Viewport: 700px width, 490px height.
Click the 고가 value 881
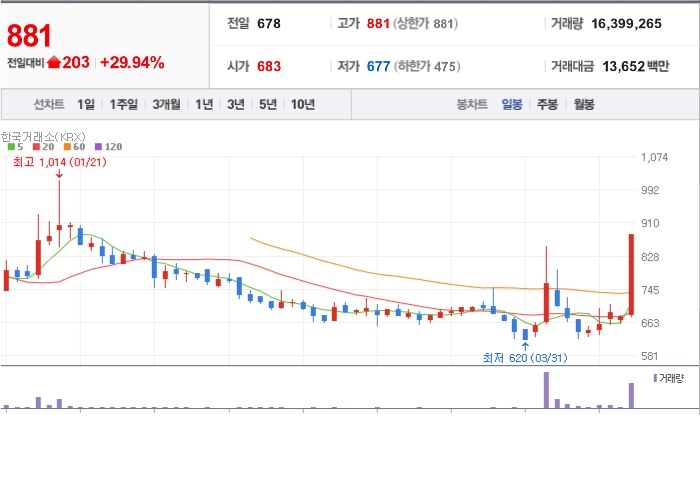point(378,24)
